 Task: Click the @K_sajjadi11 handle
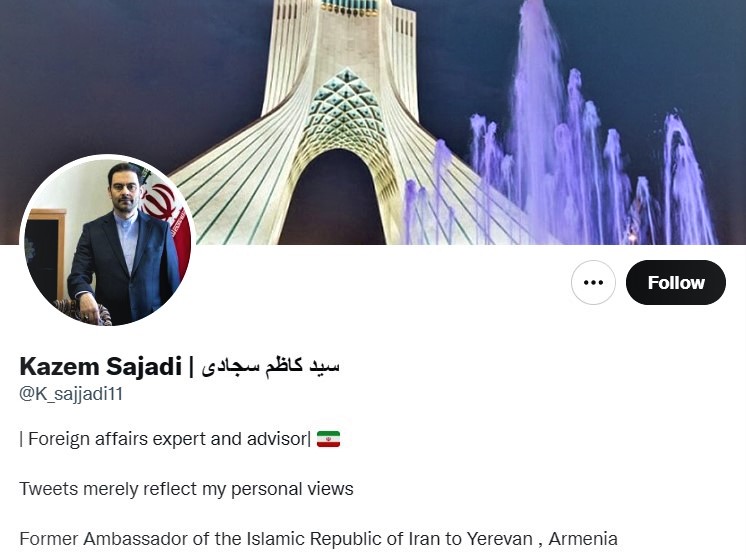71,394
